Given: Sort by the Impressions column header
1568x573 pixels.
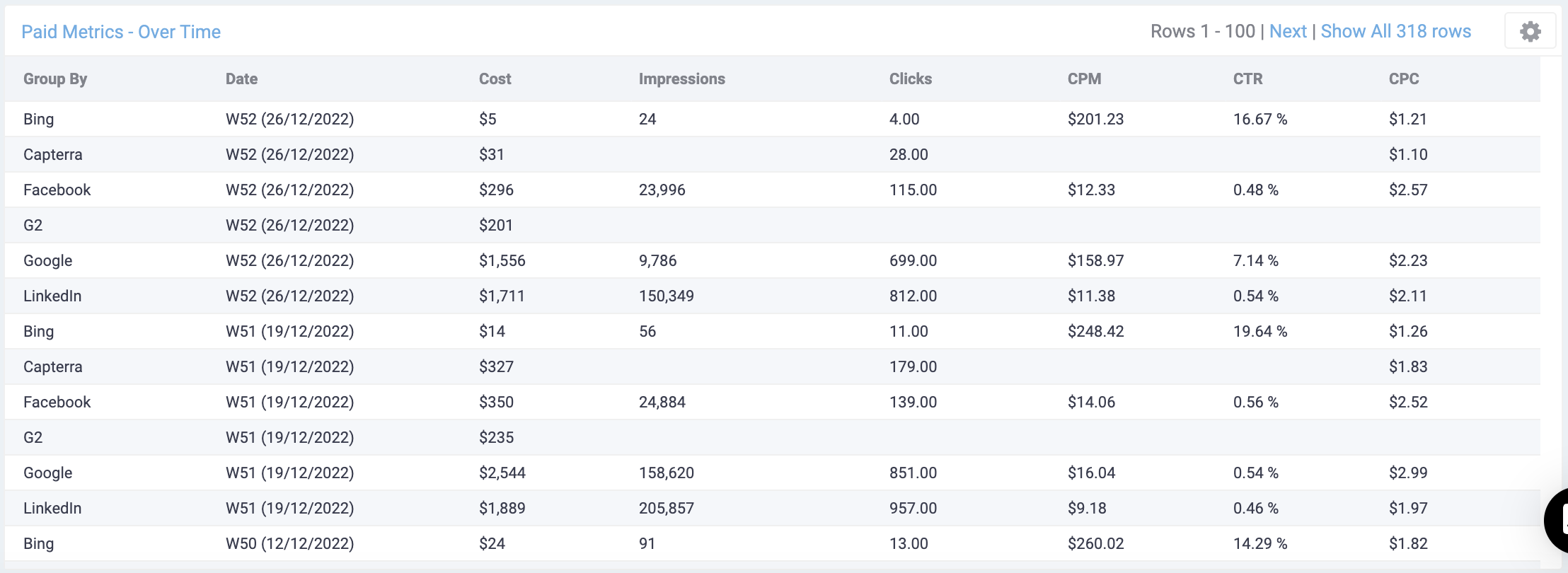Looking at the screenshot, I should 681,79.
